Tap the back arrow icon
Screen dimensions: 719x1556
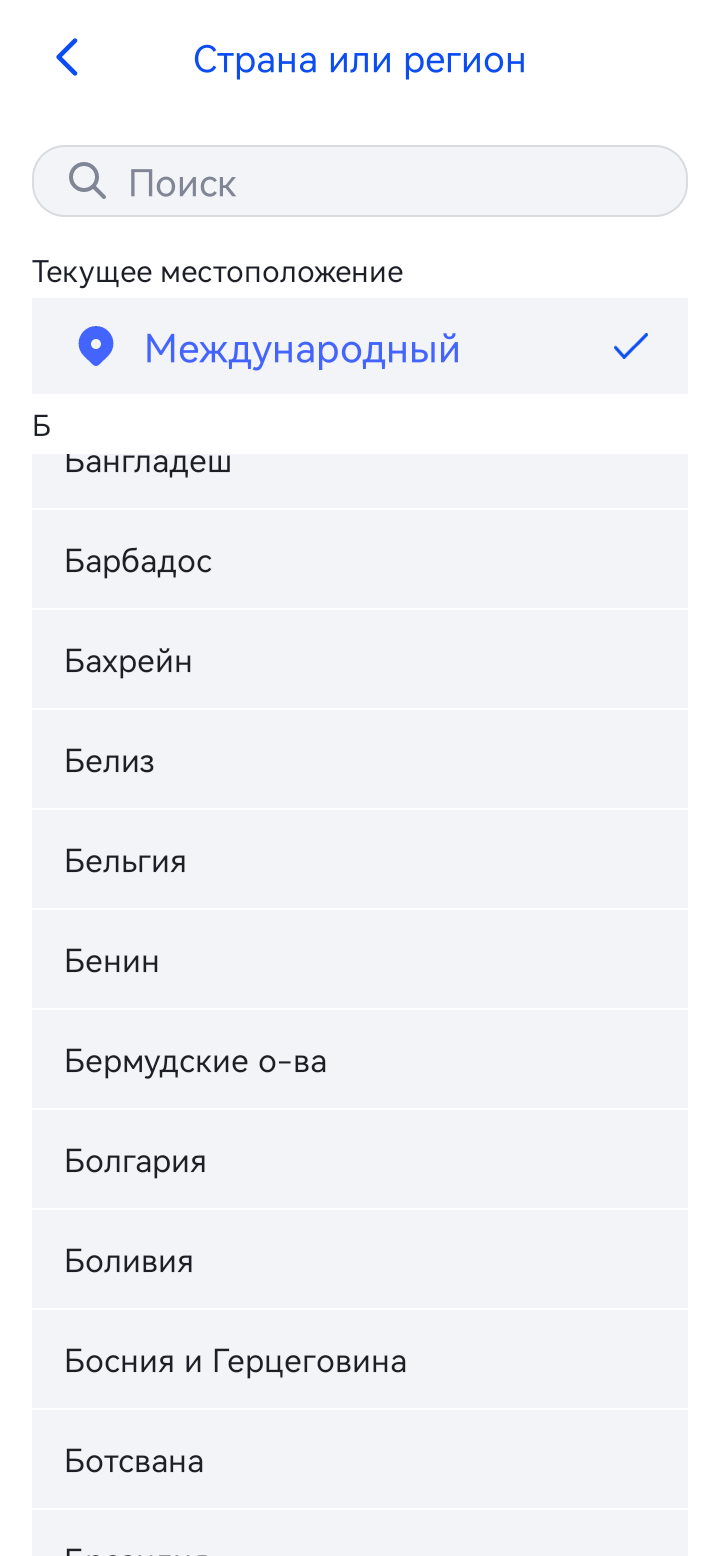(x=67, y=58)
